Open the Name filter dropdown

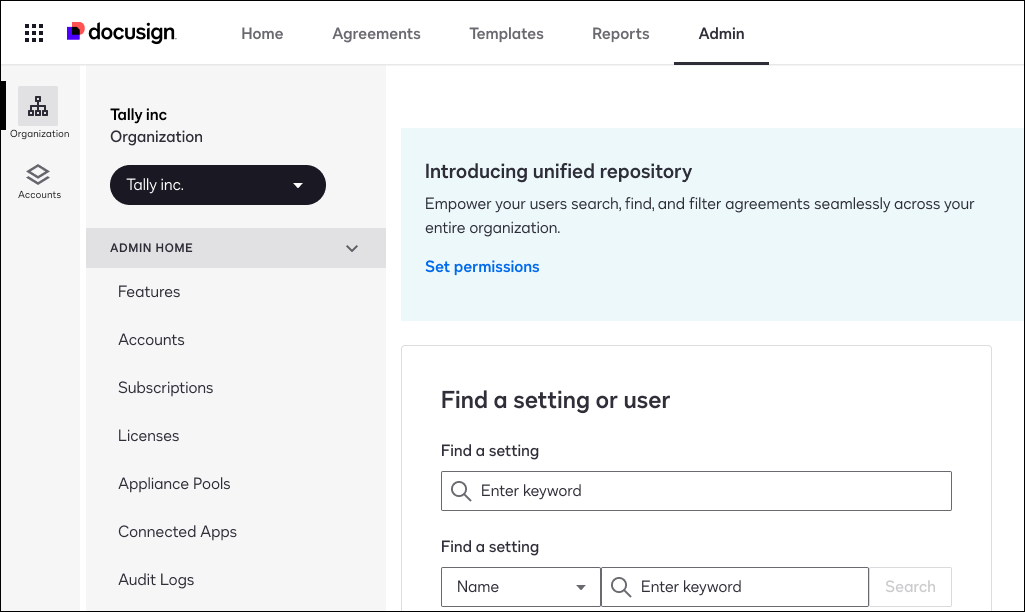pos(520,587)
